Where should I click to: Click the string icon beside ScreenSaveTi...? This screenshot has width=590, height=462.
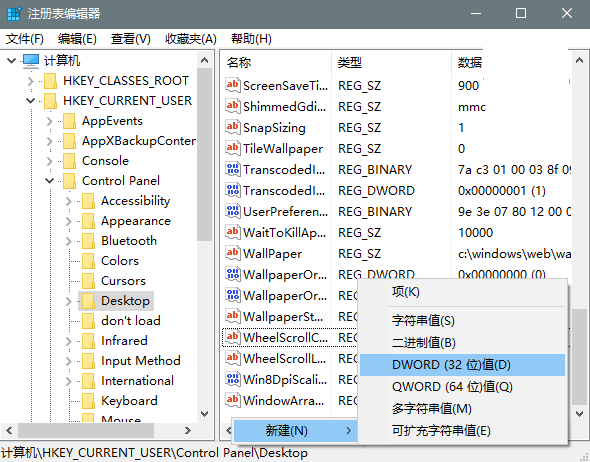pos(233,85)
